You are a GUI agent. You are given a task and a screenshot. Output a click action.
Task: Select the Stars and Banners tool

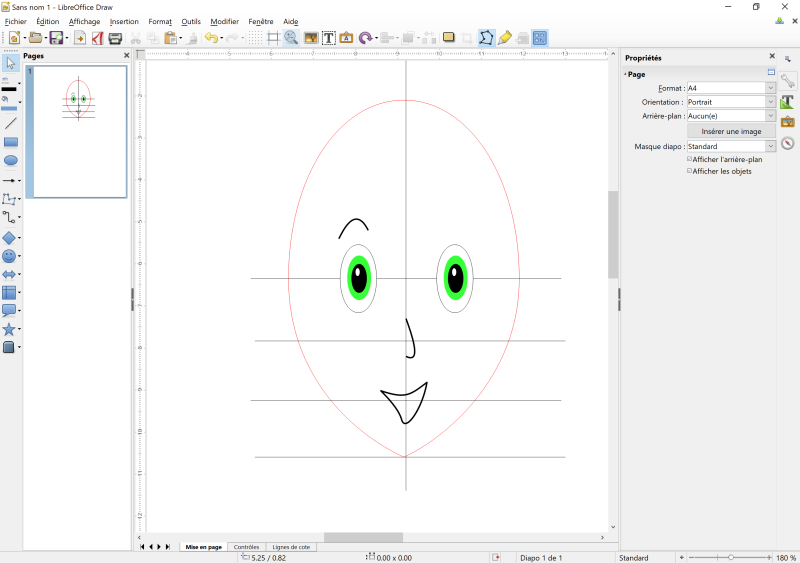(9, 329)
